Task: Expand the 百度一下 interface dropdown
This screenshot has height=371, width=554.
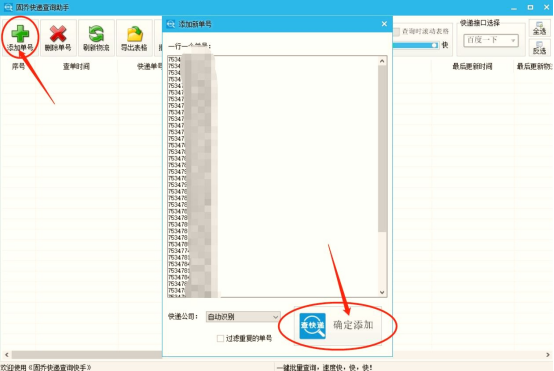Action: pyautogui.click(x=491, y=40)
